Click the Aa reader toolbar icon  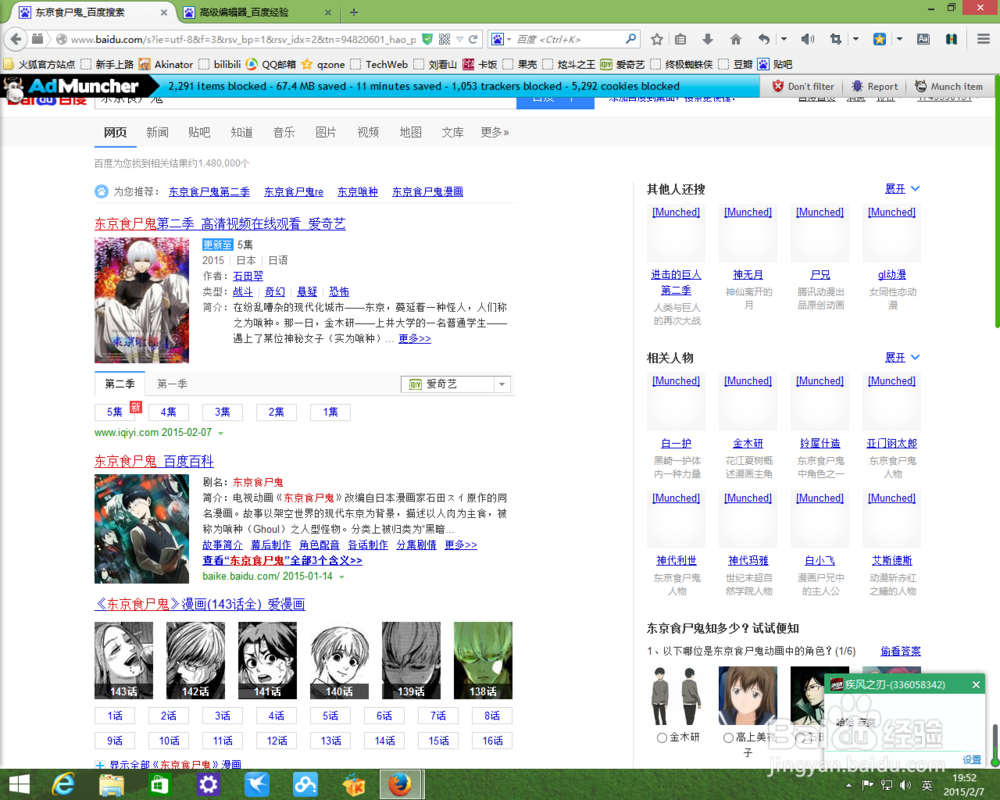[x=923, y=39]
